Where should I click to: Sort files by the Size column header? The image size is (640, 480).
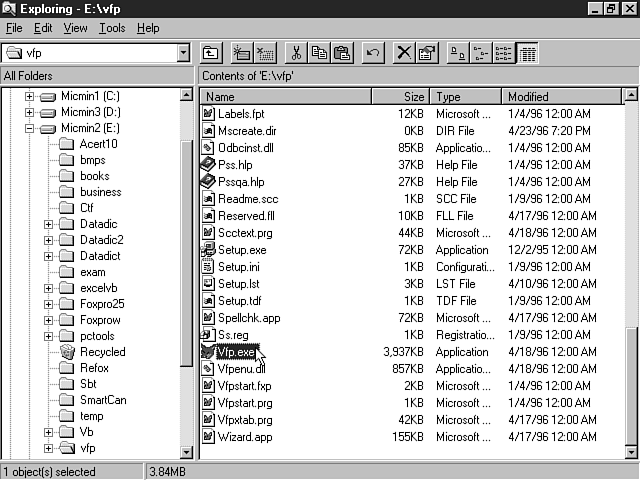[400, 97]
